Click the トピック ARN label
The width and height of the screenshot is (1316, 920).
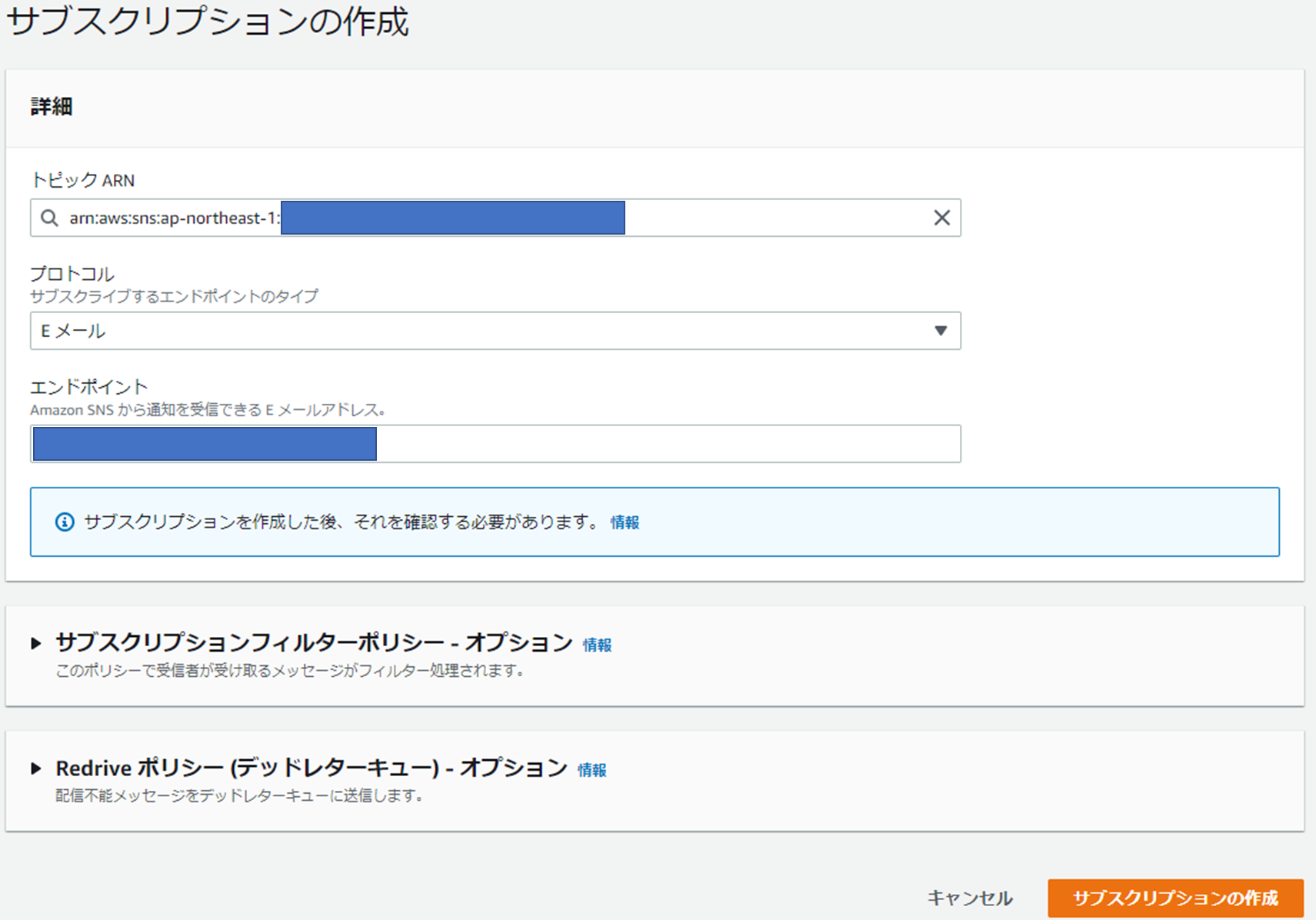click(x=82, y=180)
